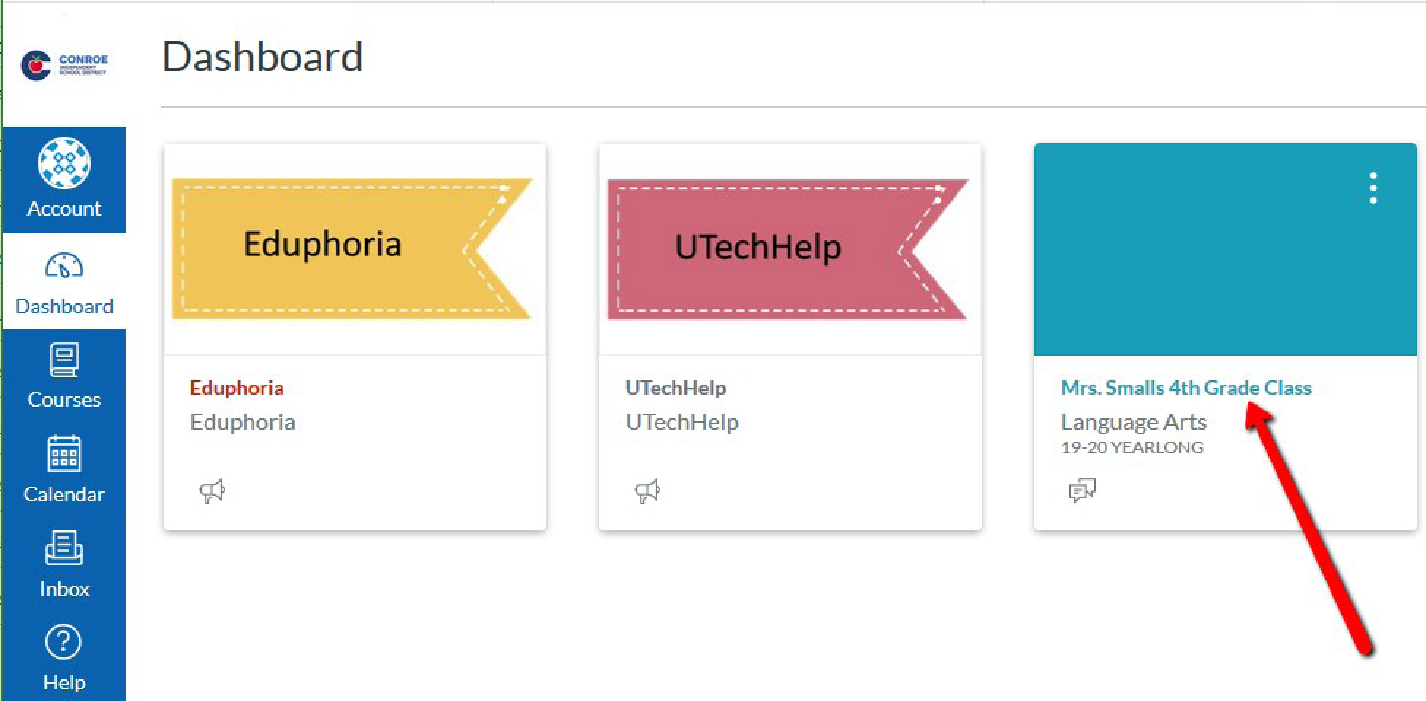Click the Conroe ISD logo
Screen dimensions: 1426x701
[x=64, y=66]
